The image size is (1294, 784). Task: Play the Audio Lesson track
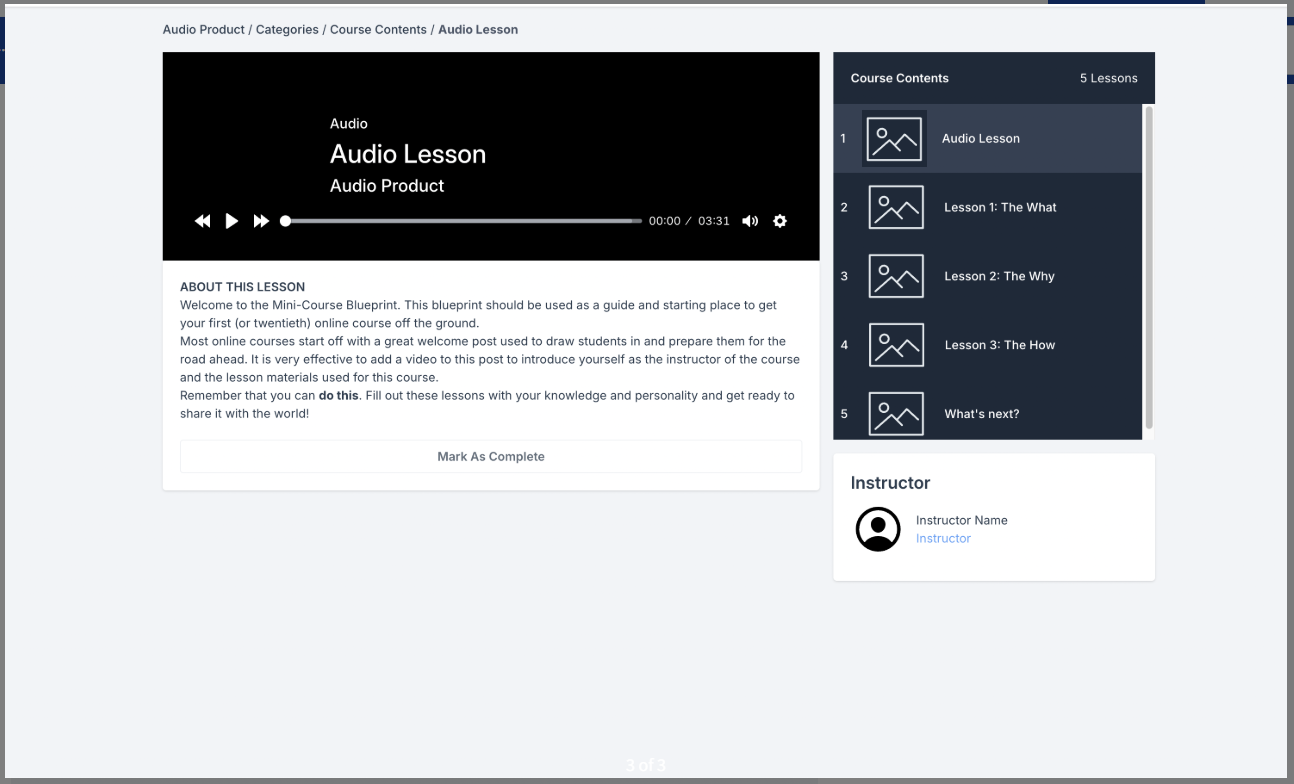click(x=232, y=221)
